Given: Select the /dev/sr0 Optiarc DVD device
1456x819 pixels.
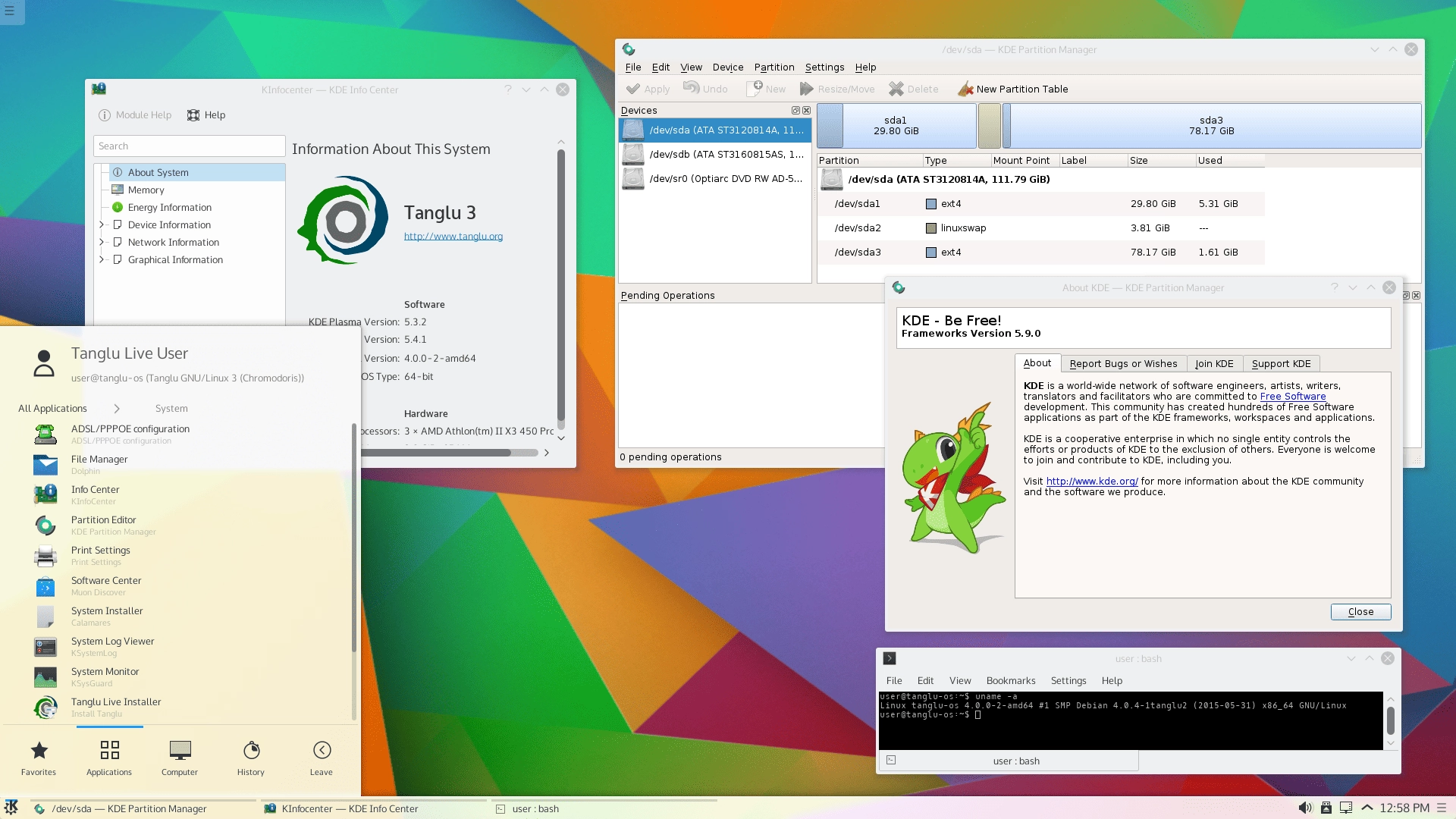Looking at the screenshot, I should coord(714,179).
